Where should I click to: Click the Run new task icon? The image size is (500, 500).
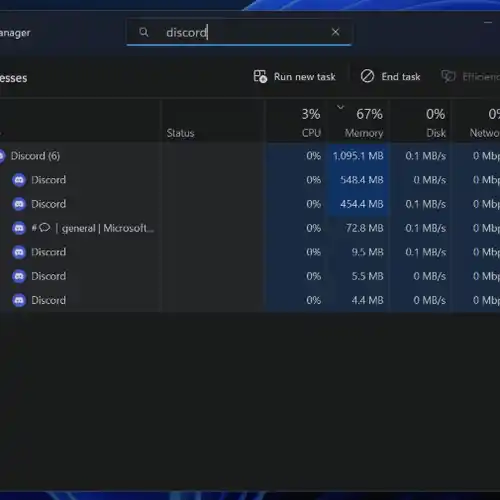point(260,76)
